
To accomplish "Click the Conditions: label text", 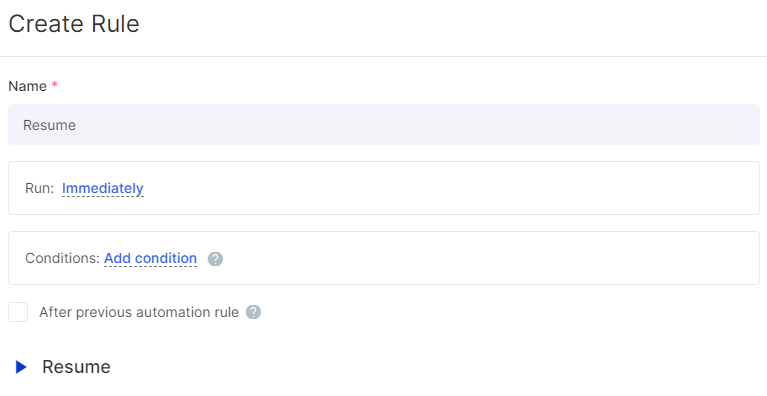I will 62,258.
